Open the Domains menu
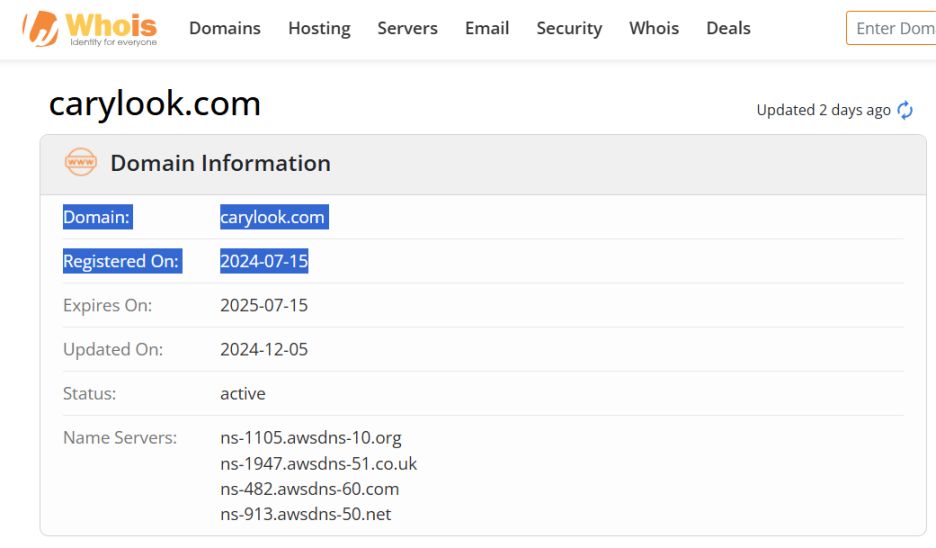This screenshot has height=548, width=936. 225,28
